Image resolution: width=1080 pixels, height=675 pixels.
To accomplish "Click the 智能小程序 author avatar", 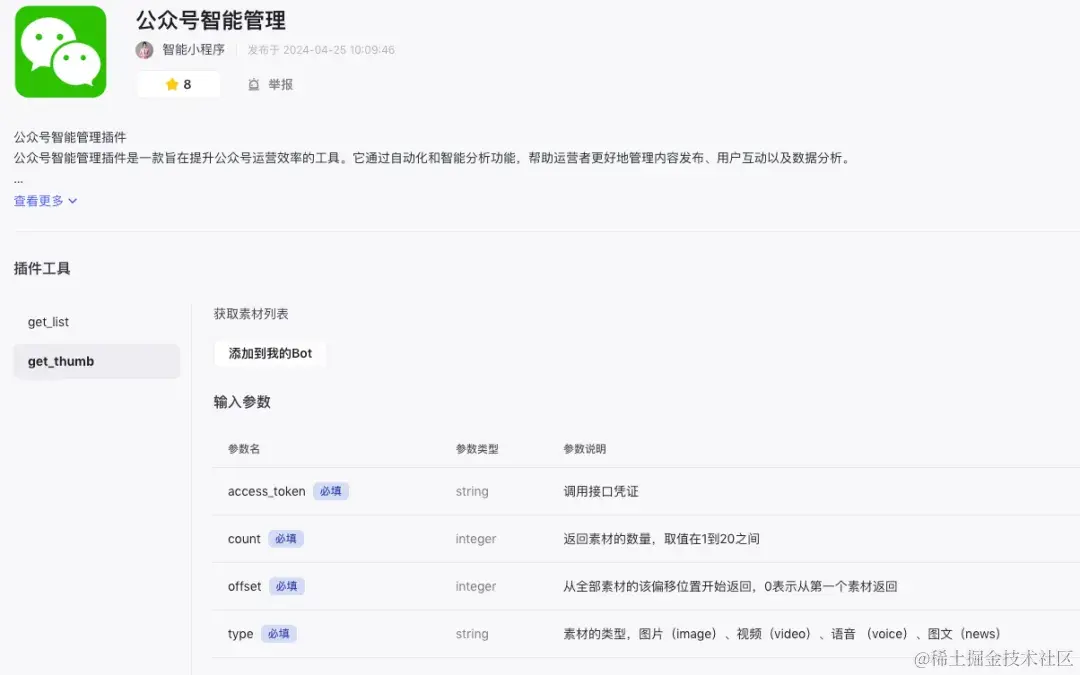I will (143, 50).
